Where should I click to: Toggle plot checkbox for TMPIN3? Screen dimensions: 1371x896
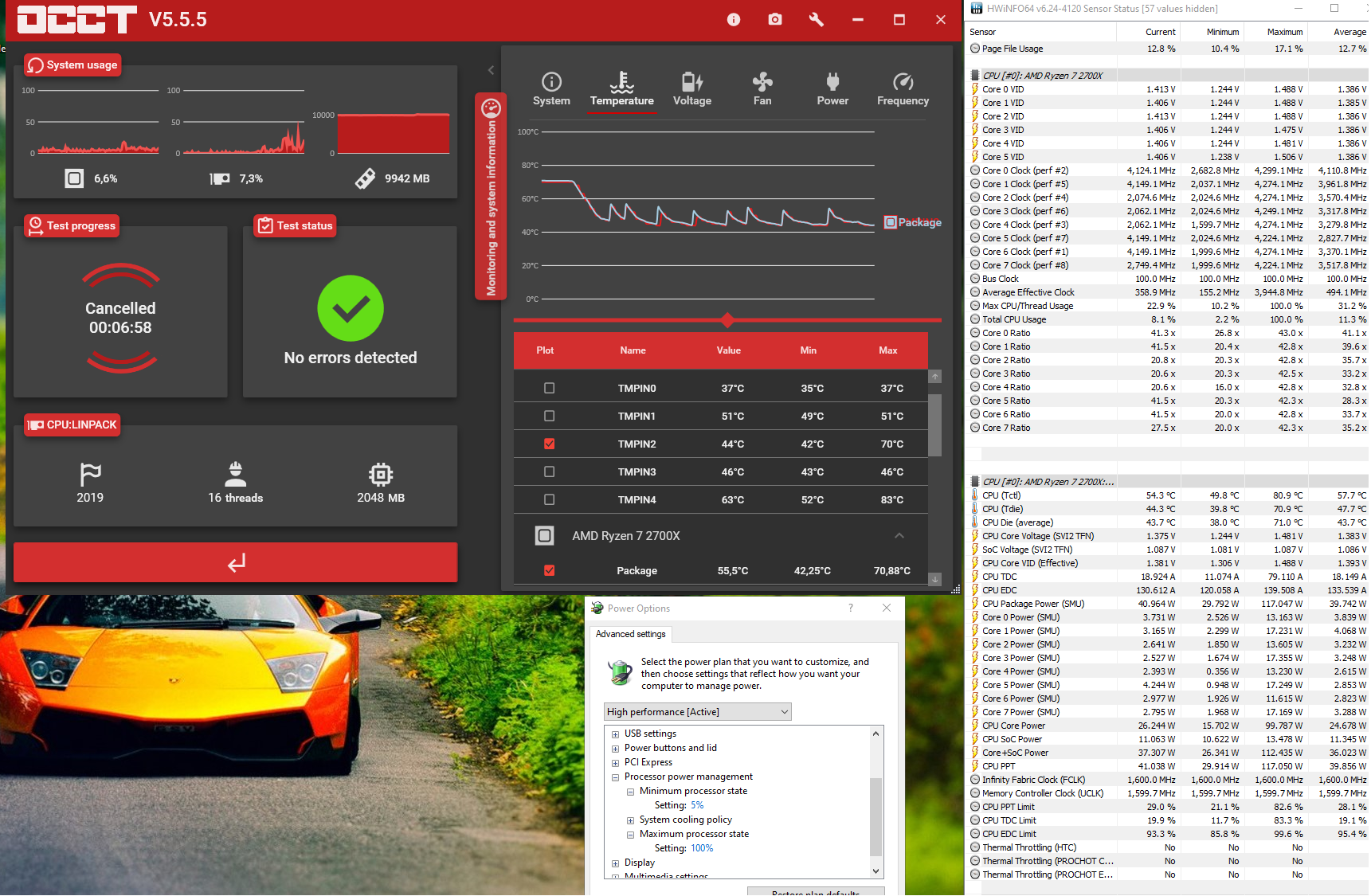[549, 471]
